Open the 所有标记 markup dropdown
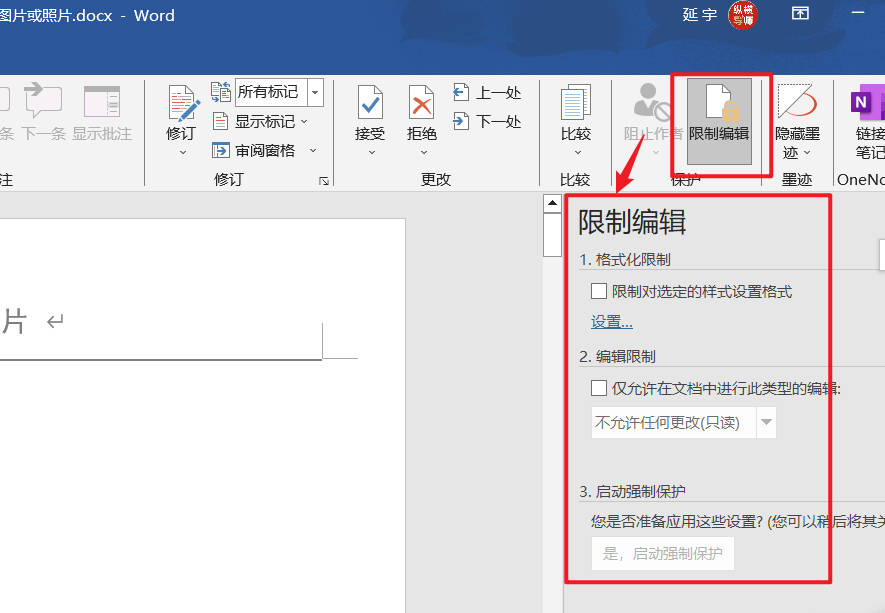Image resolution: width=885 pixels, height=613 pixels. pos(314,91)
